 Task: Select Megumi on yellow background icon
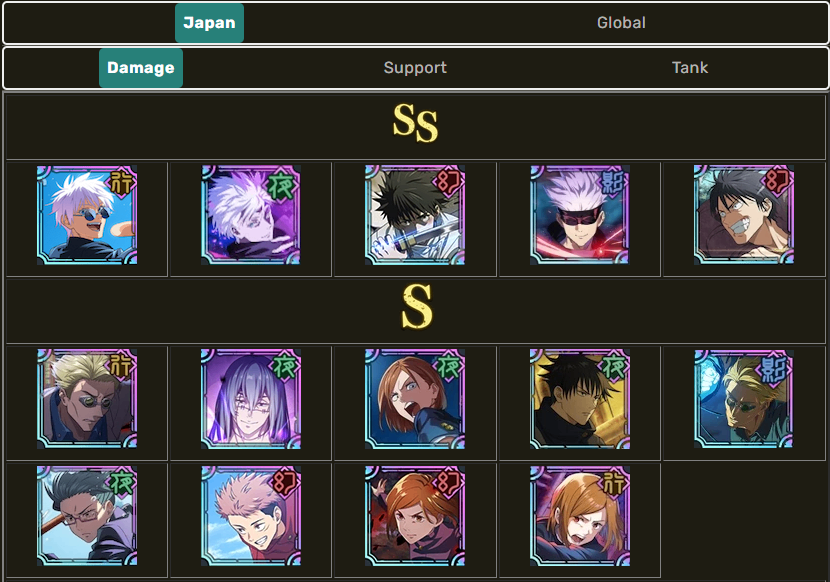(x=580, y=399)
